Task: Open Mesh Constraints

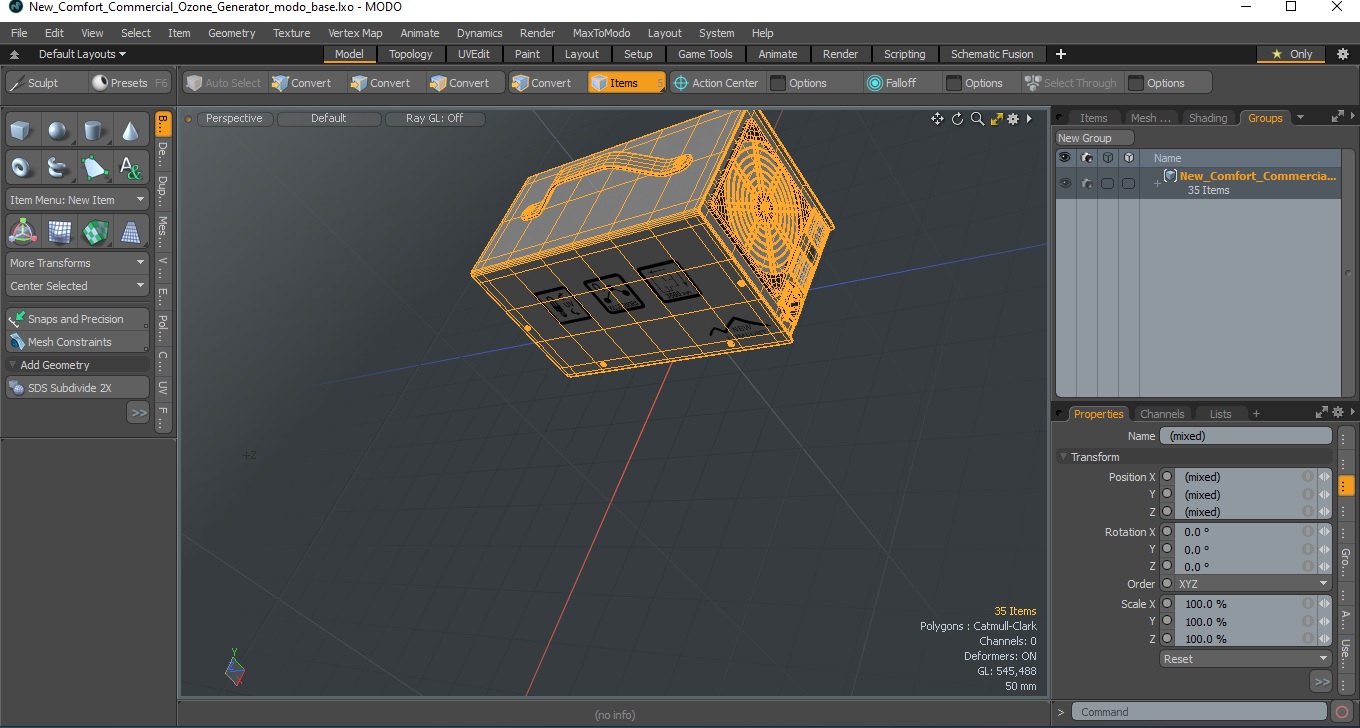Action: click(78, 342)
